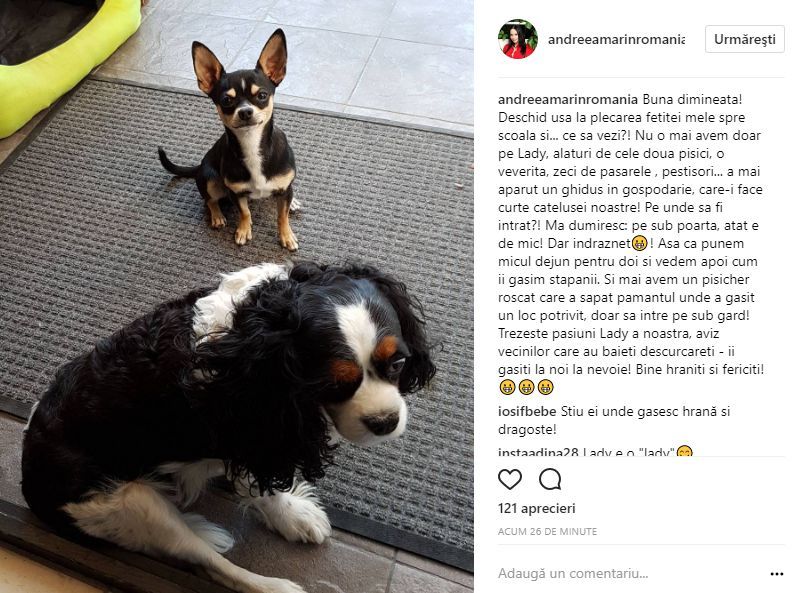Click the last grinning emoji ending caption

(x=546, y=387)
